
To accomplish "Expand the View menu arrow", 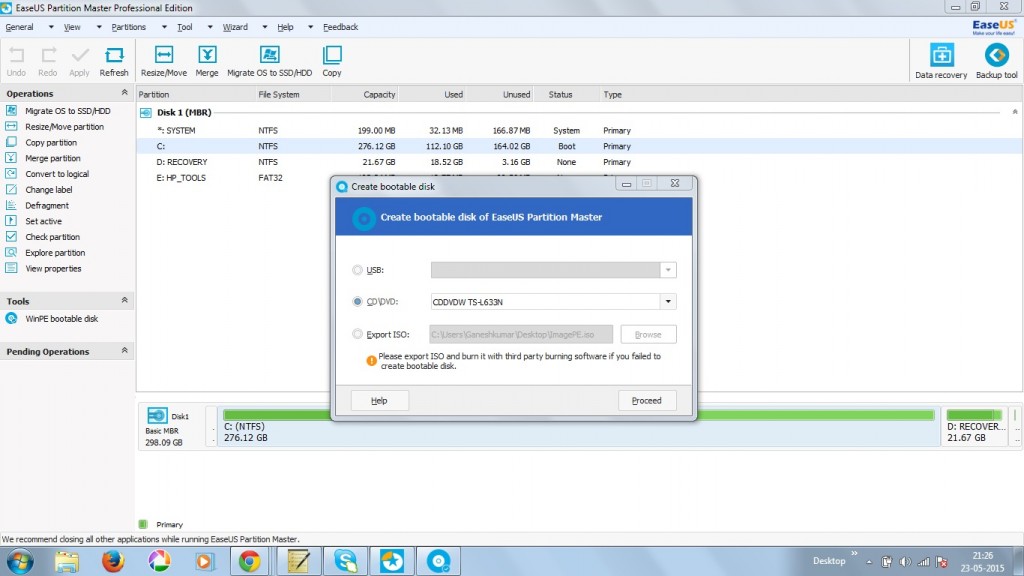I will 99,27.
